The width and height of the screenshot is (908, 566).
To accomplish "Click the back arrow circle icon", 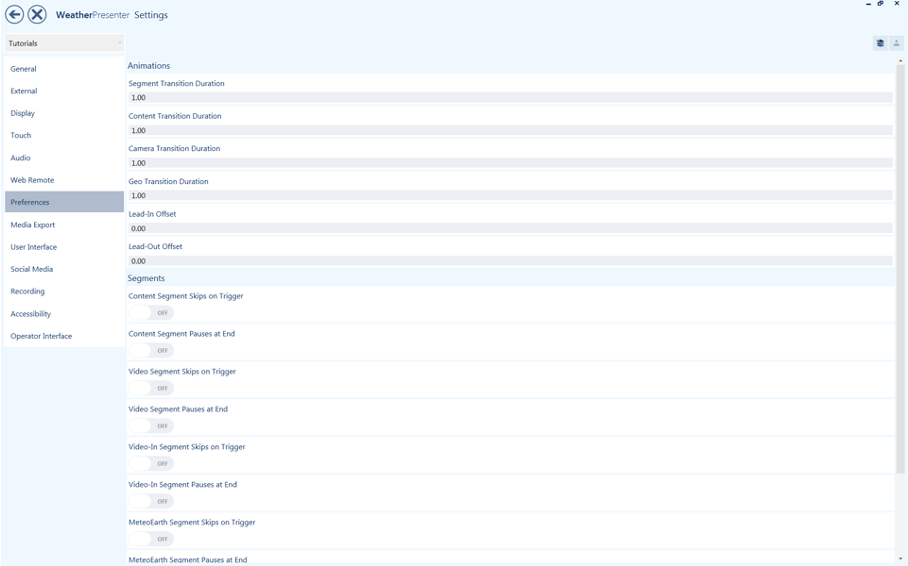I will pyautogui.click(x=14, y=15).
